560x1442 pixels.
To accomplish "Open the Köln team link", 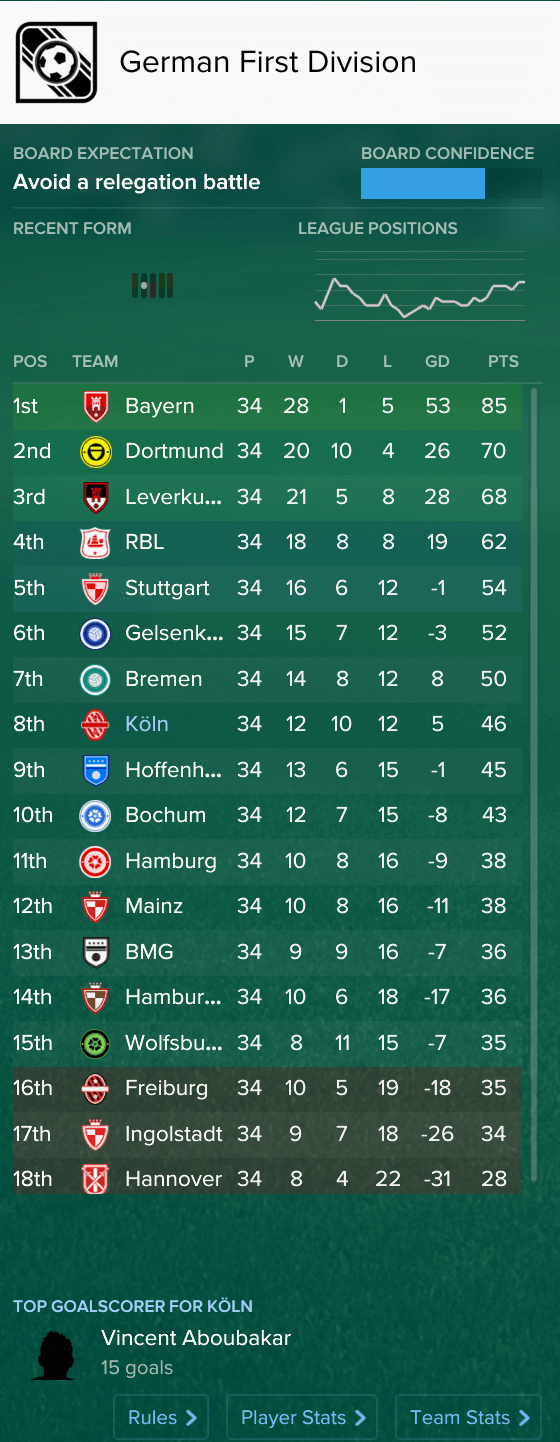I will 146,724.
